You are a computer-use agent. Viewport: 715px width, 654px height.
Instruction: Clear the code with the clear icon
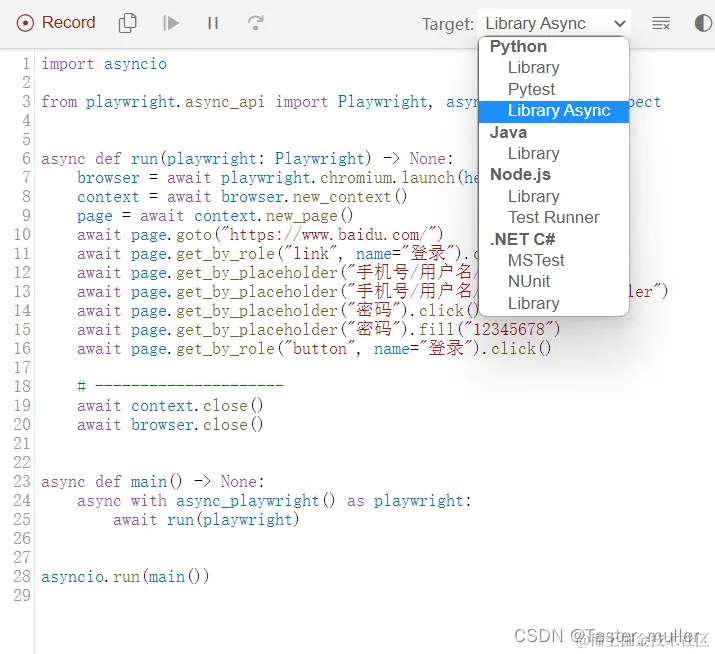pyautogui.click(x=661, y=23)
